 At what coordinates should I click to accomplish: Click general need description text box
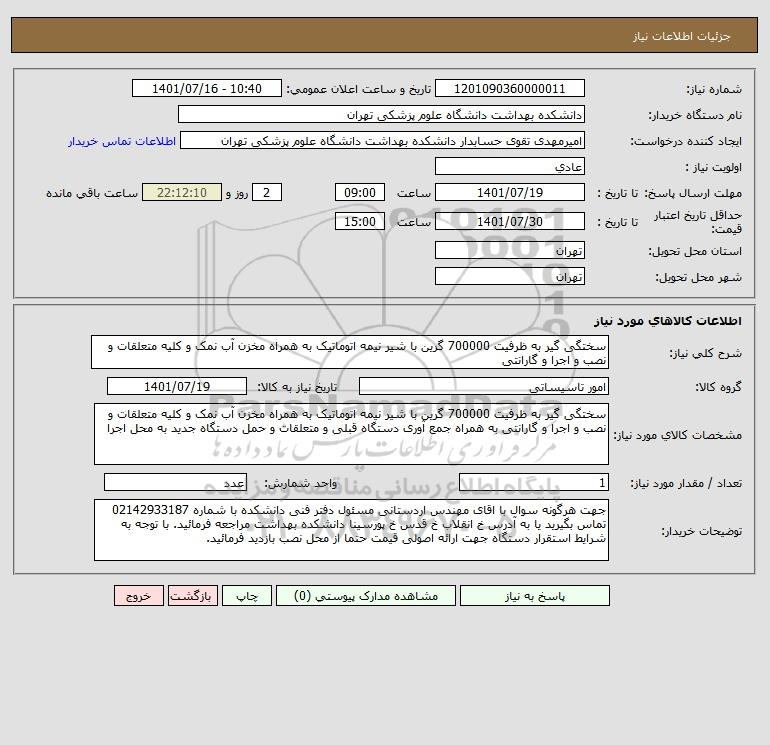pyautogui.click(x=350, y=352)
